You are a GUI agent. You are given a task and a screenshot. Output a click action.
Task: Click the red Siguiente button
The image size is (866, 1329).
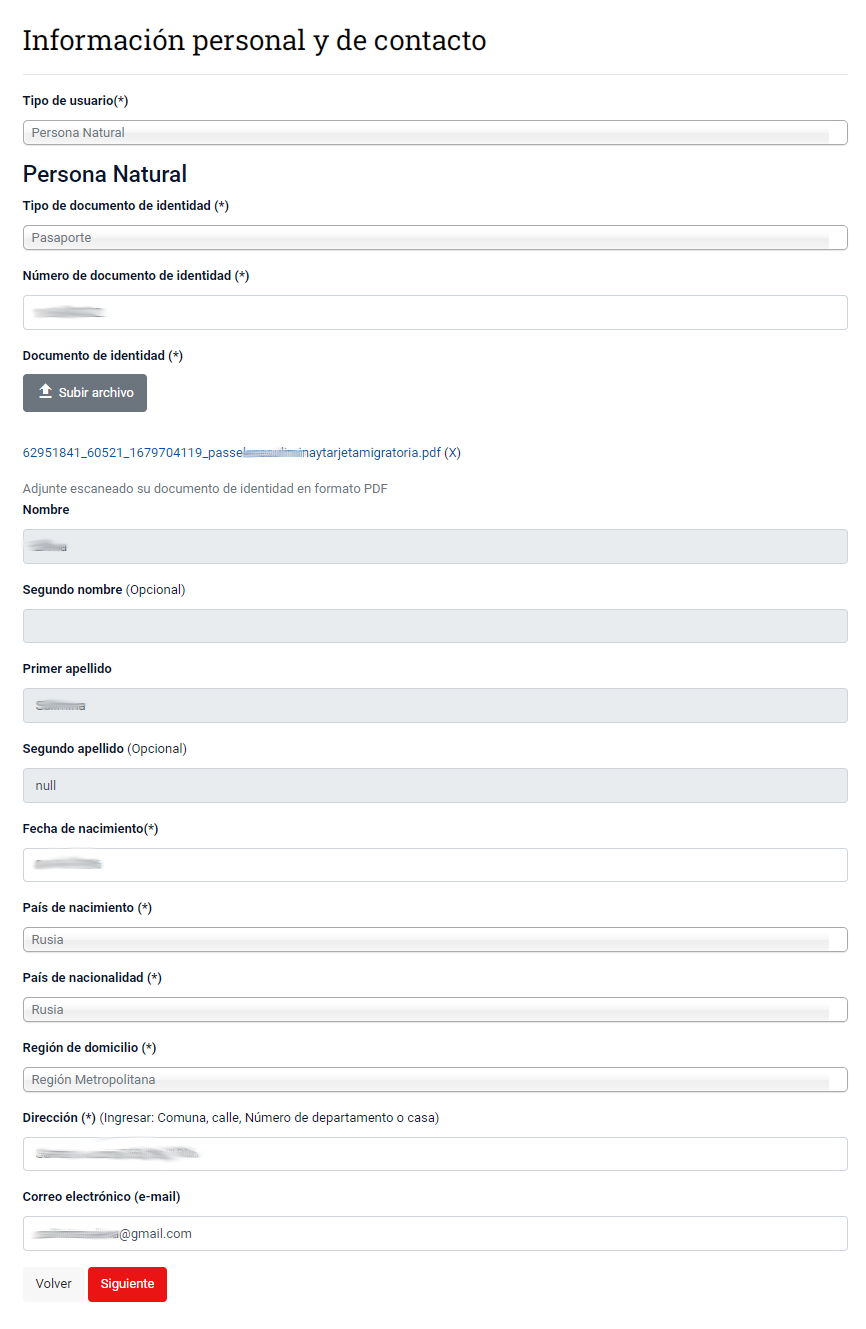[x=127, y=1284]
